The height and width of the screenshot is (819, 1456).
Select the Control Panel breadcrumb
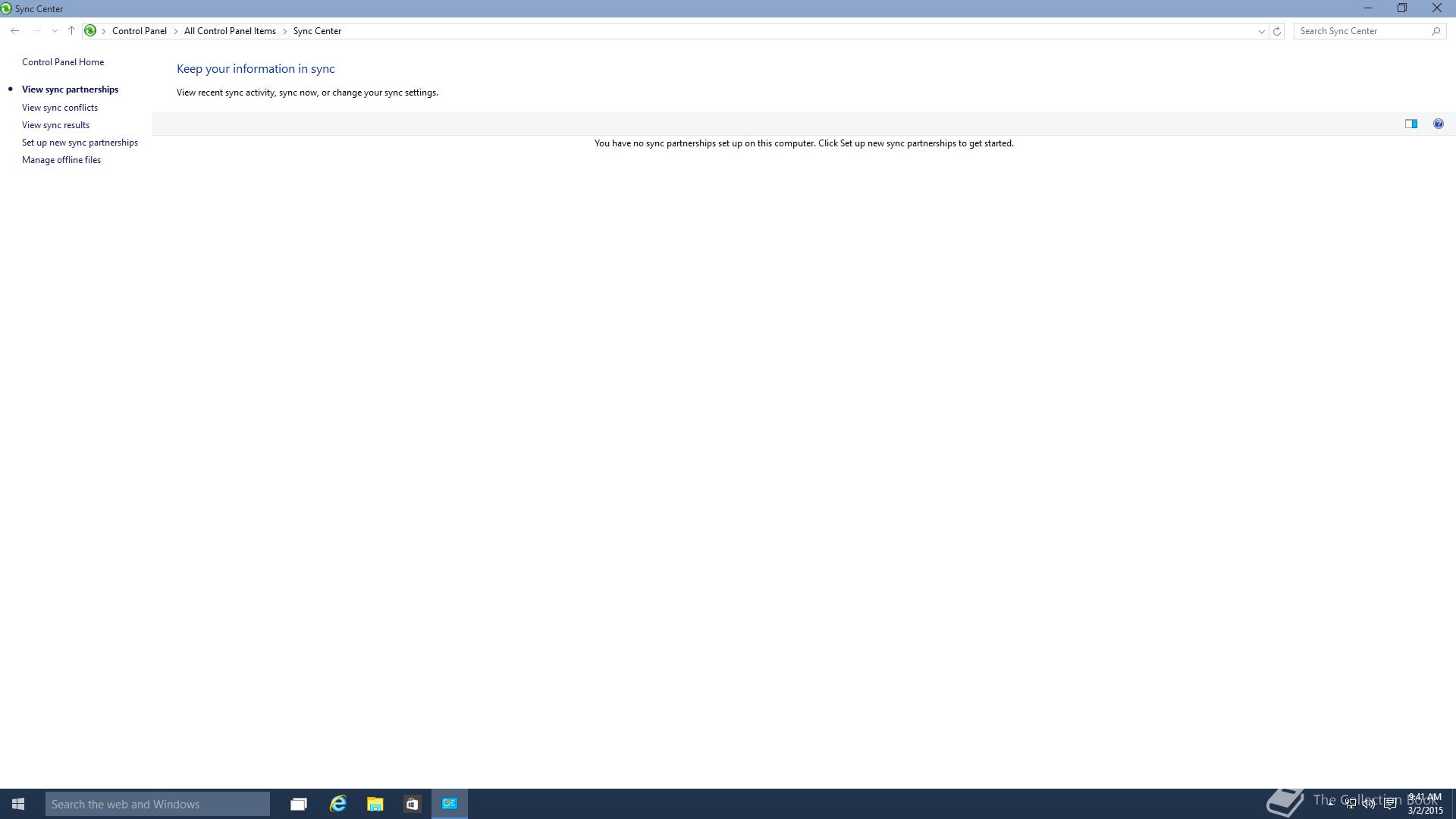[x=139, y=31]
